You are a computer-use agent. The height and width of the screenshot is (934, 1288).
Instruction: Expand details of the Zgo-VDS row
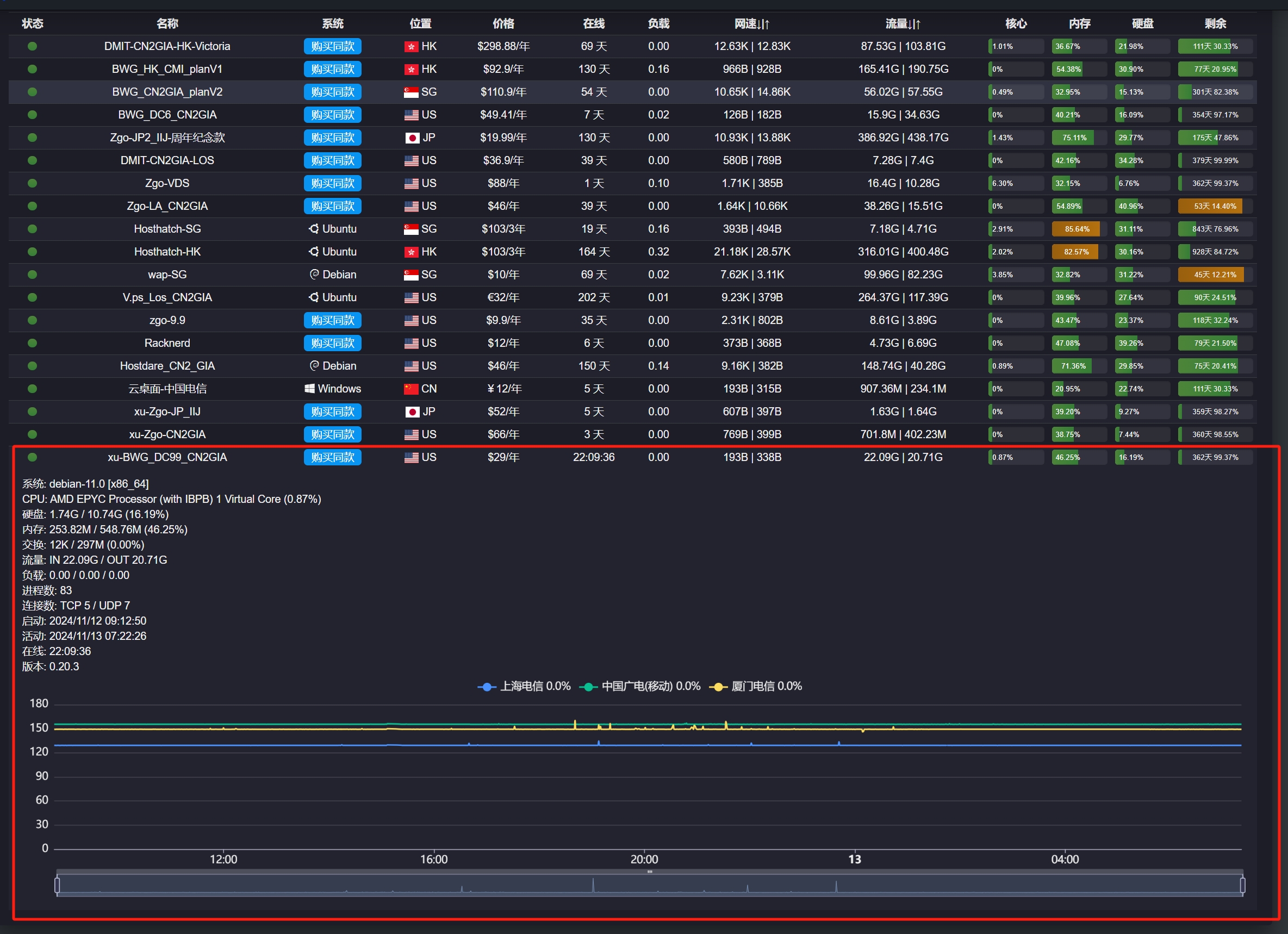click(632, 183)
